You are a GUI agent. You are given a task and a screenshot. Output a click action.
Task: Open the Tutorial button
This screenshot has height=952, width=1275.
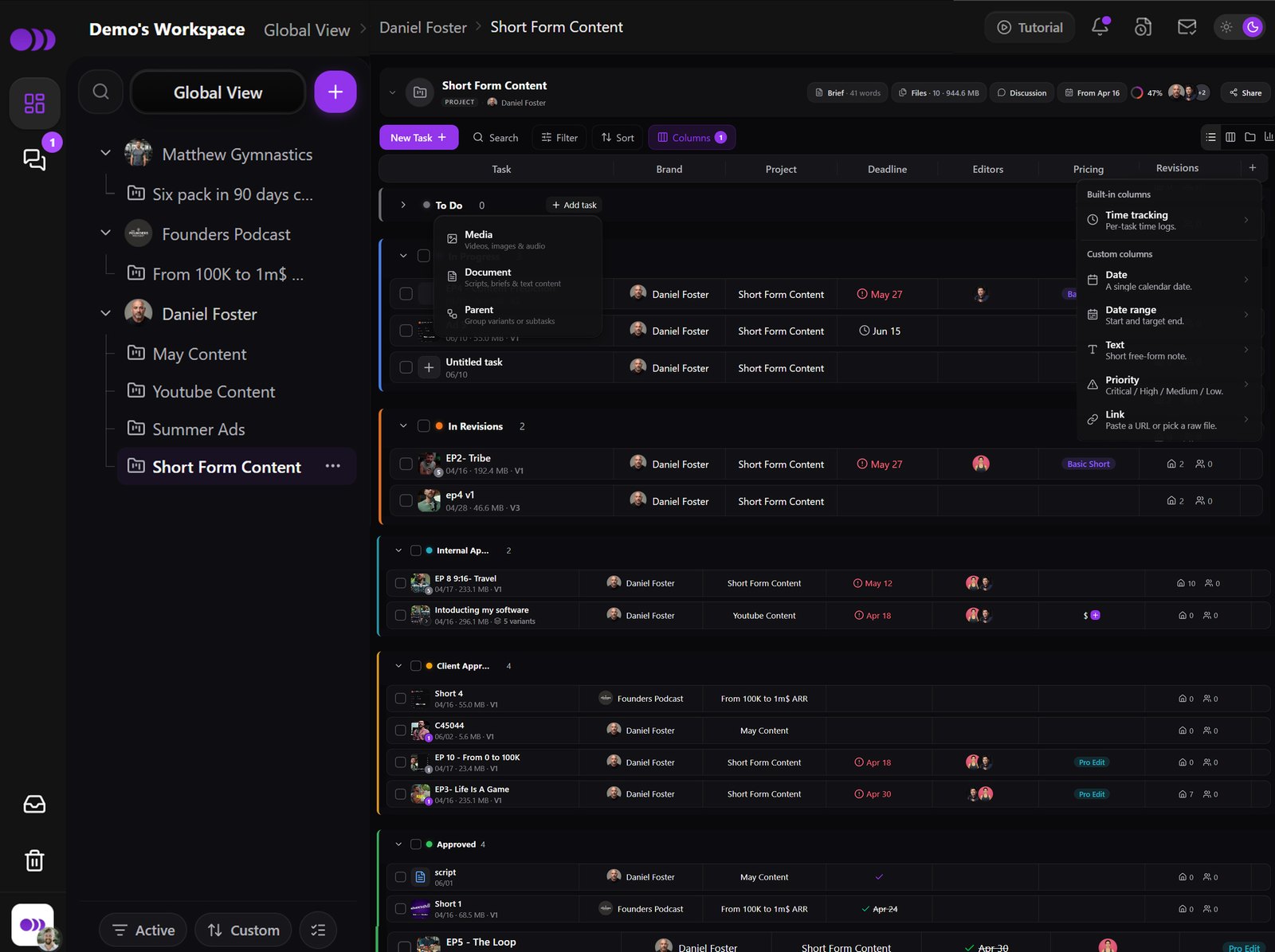point(1030,27)
